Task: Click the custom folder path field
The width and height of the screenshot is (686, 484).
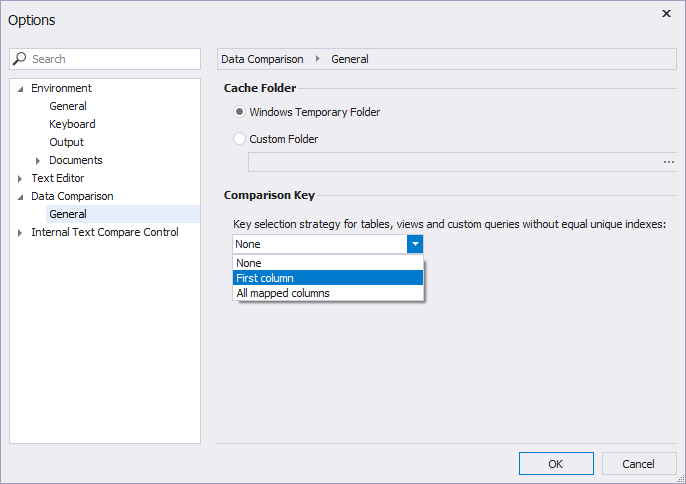Action: click(x=454, y=162)
